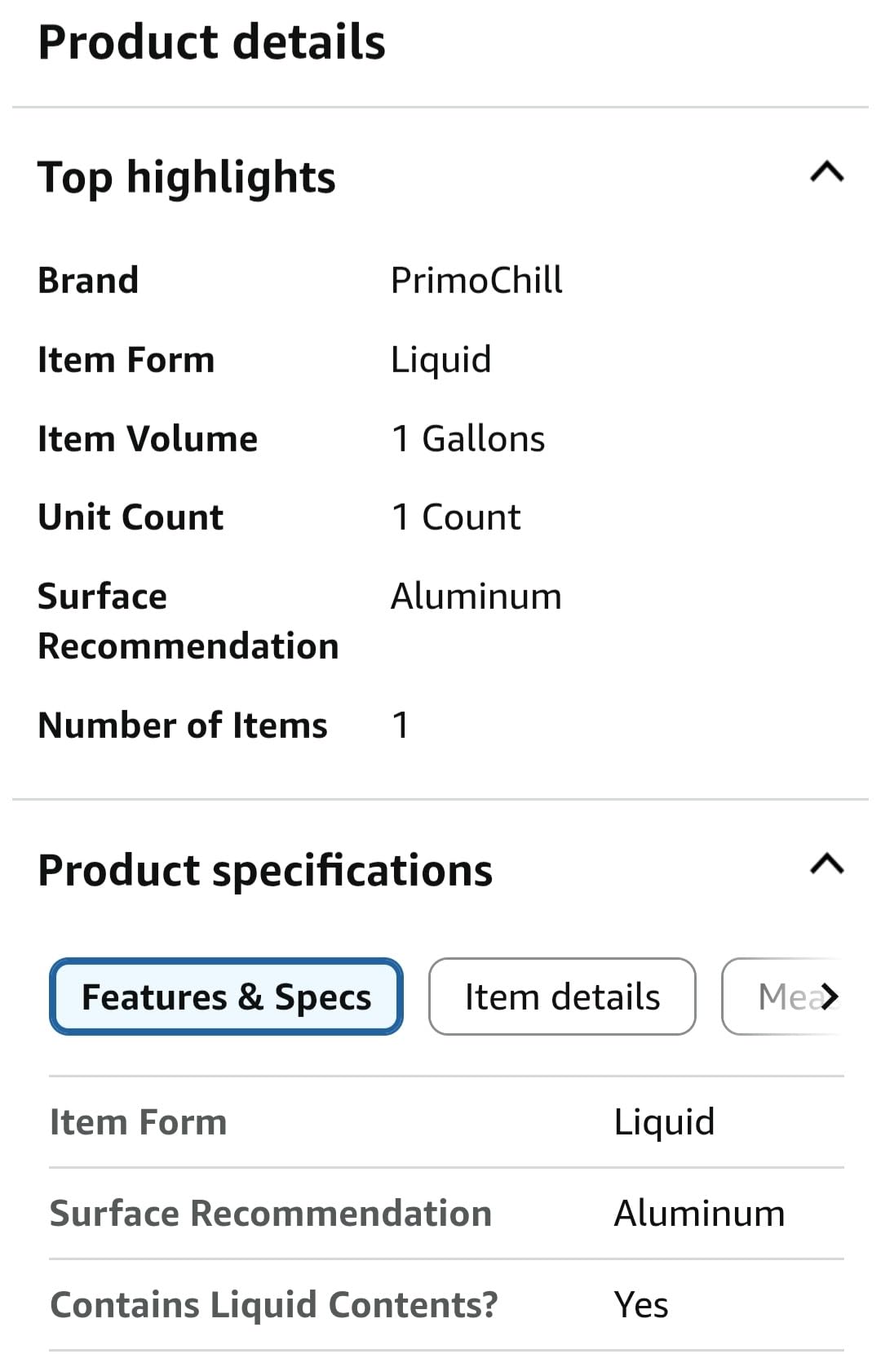This screenshot has height=1372, width=881.
Task: Select the Brand row label
Action: coord(88,280)
